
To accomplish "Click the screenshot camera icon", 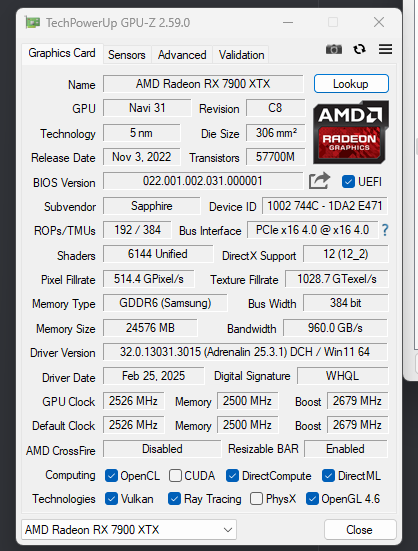I will (334, 49).
